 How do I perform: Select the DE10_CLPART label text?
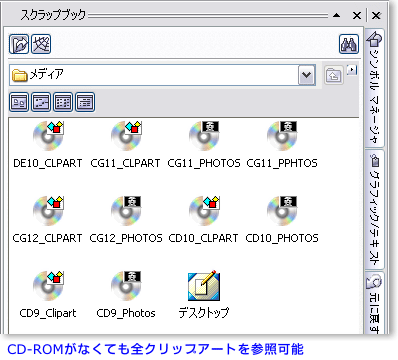point(48,163)
